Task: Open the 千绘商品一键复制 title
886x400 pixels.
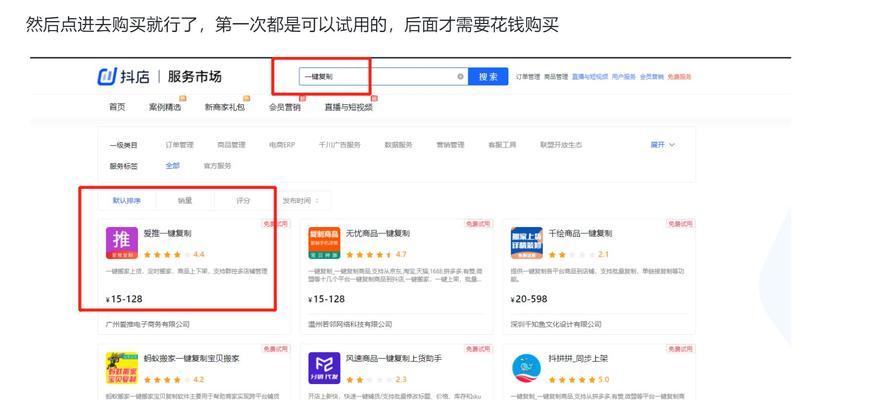Action: click(x=580, y=233)
